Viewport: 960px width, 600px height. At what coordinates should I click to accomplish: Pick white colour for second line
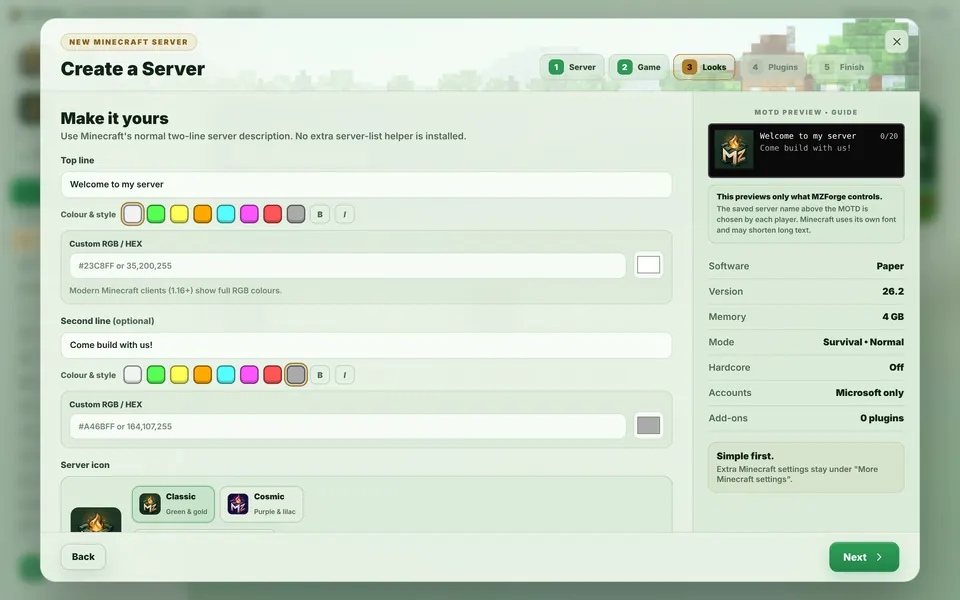(x=133, y=375)
